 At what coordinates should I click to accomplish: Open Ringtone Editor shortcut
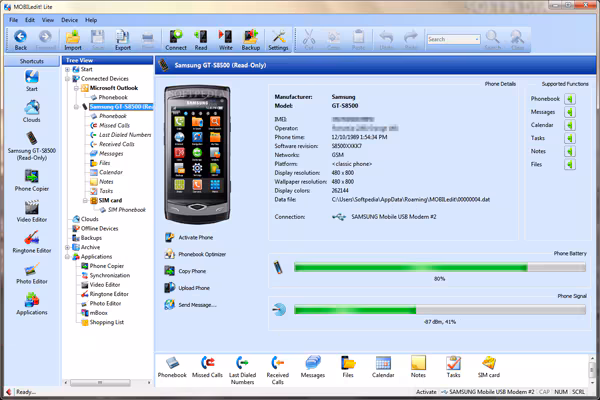32,242
